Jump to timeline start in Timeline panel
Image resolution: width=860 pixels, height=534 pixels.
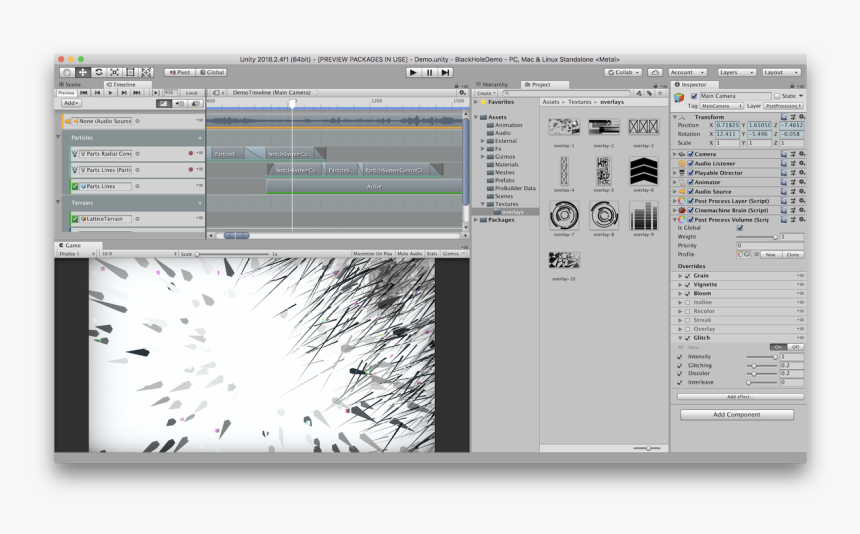(84, 93)
